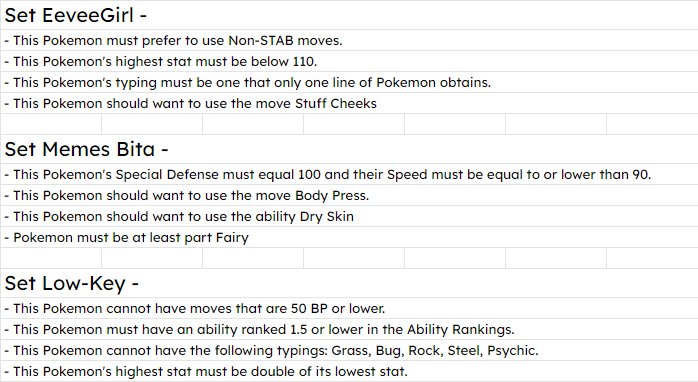
Task: Click the 50 BP or lower rule
Action: point(349,308)
